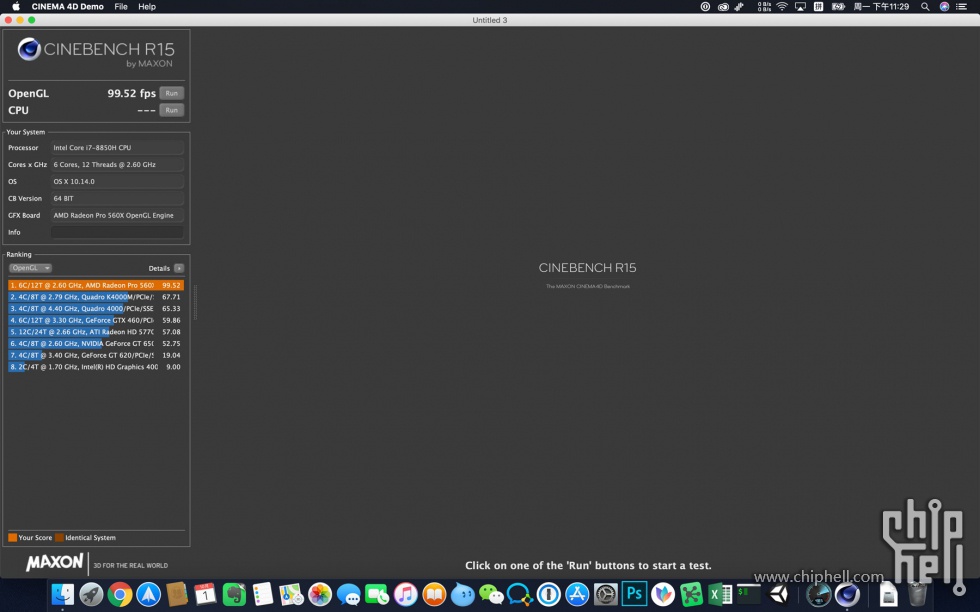Run the CPU benchmark test
This screenshot has height=612, width=980.
point(171,110)
